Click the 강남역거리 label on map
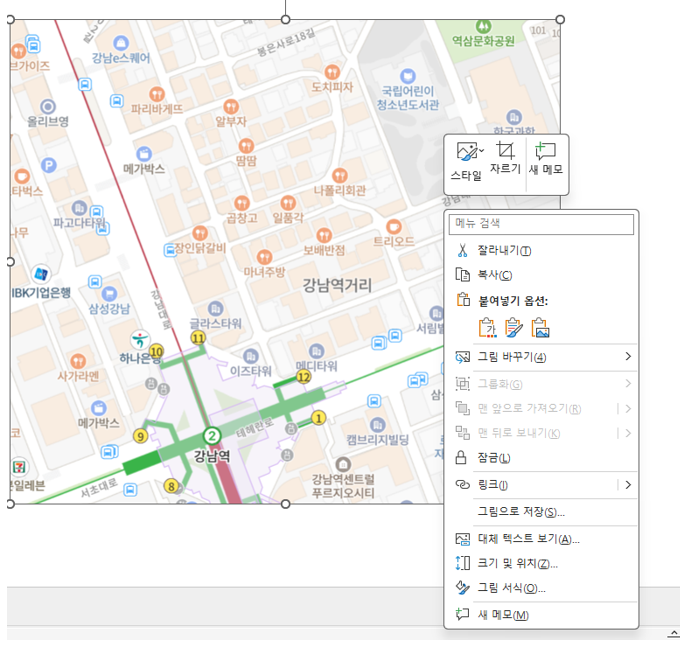 (337, 285)
